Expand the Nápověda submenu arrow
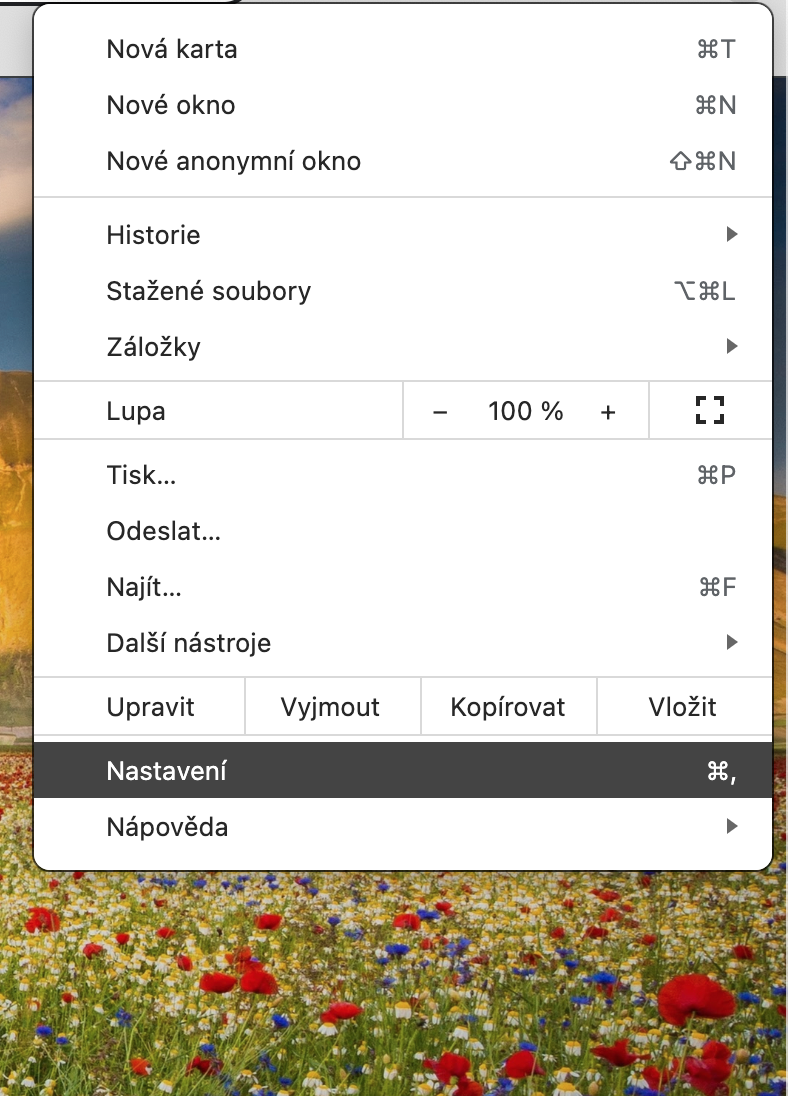 pyautogui.click(x=732, y=827)
